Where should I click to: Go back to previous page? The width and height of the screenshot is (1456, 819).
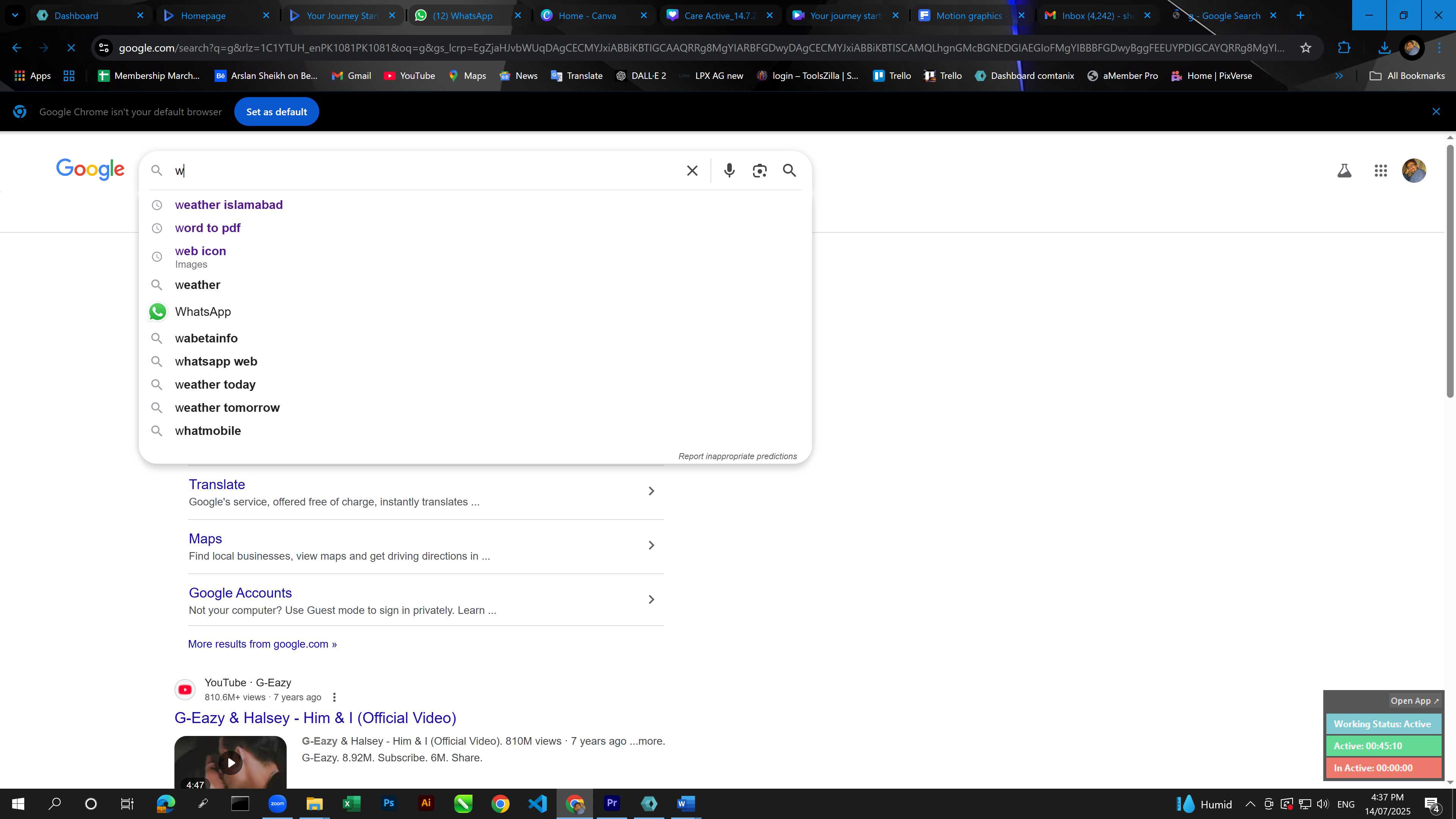[x=16, y=48]
